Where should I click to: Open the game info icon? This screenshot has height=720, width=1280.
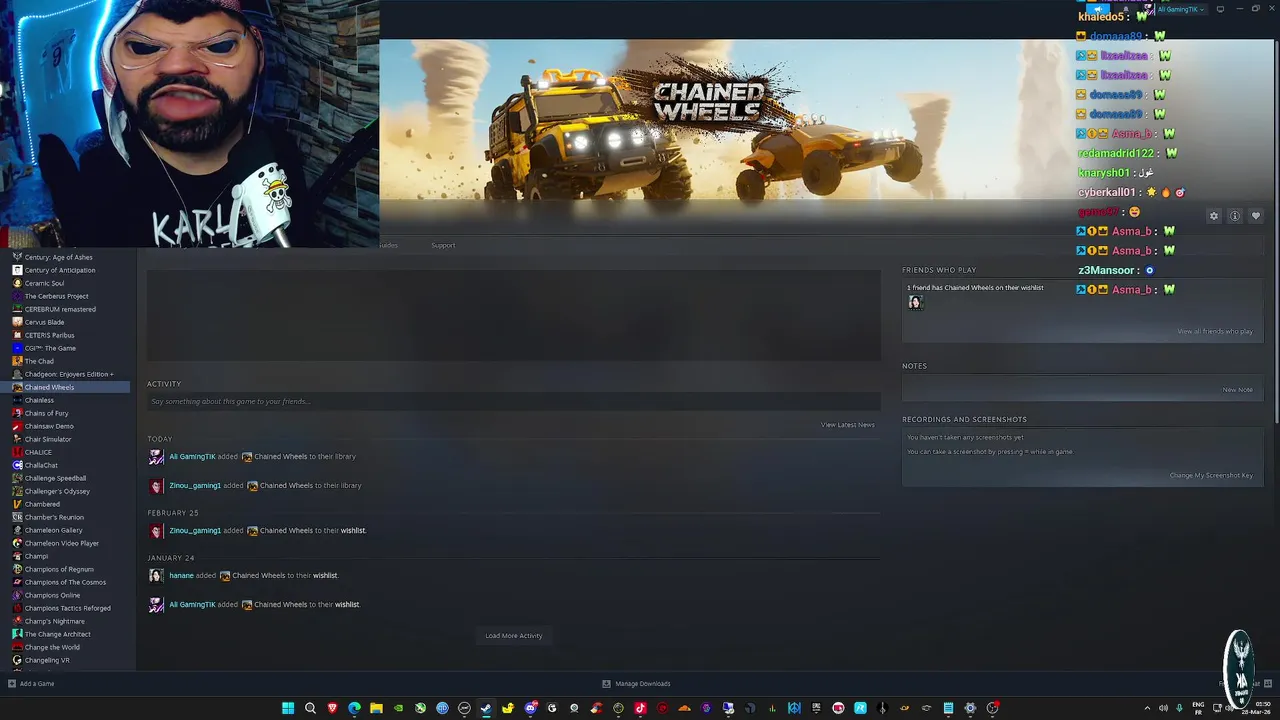point(1235,216)
